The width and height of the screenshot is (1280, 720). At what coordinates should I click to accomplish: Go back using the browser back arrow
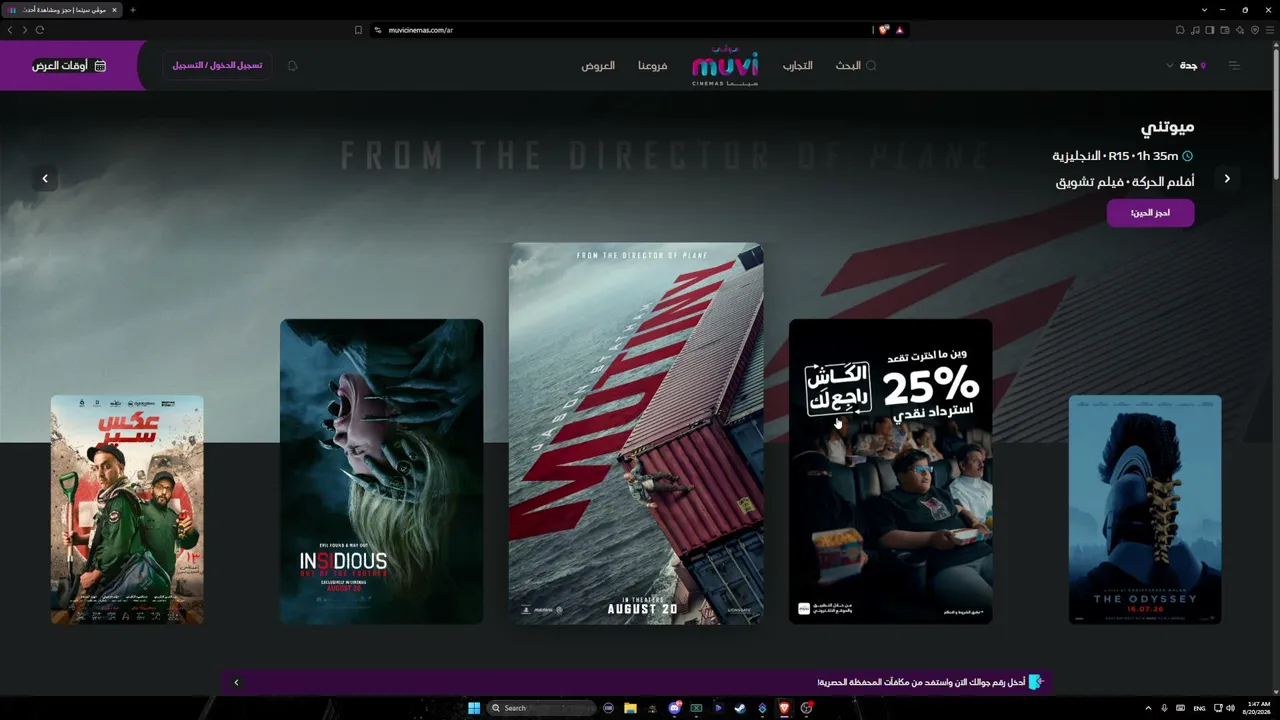click(11, 30)
